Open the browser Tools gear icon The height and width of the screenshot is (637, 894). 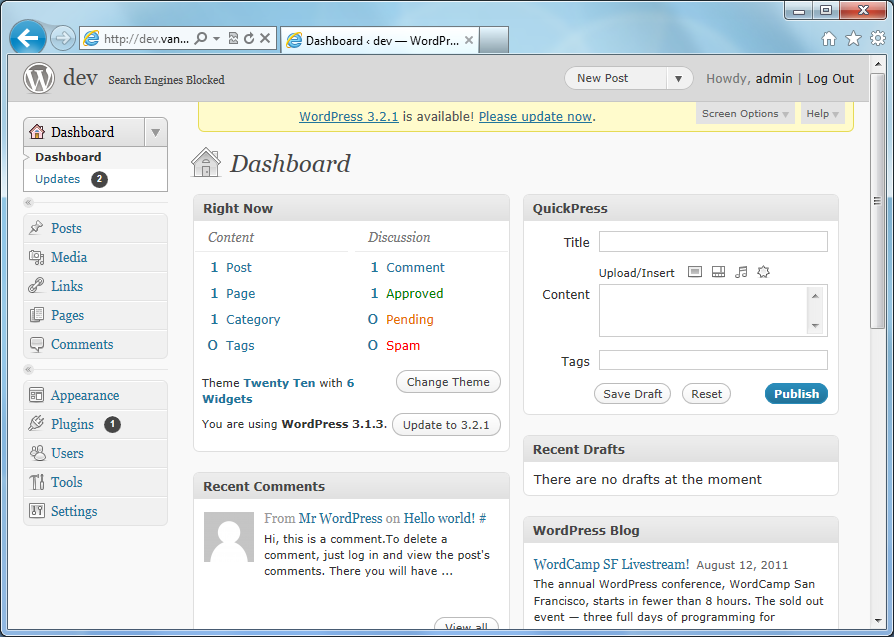(x=878, y=38)
